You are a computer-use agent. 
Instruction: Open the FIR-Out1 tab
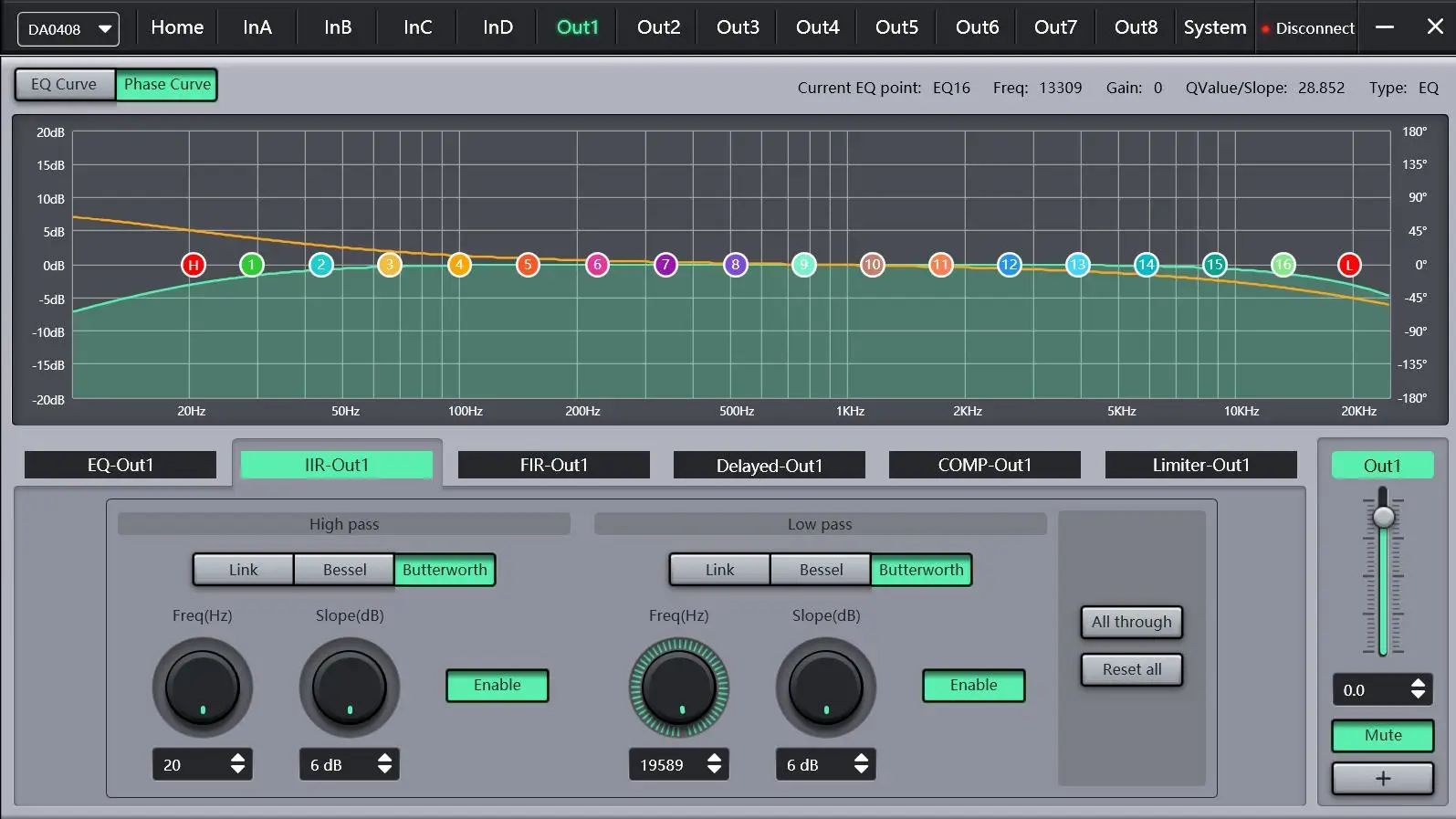pos(553,465)
